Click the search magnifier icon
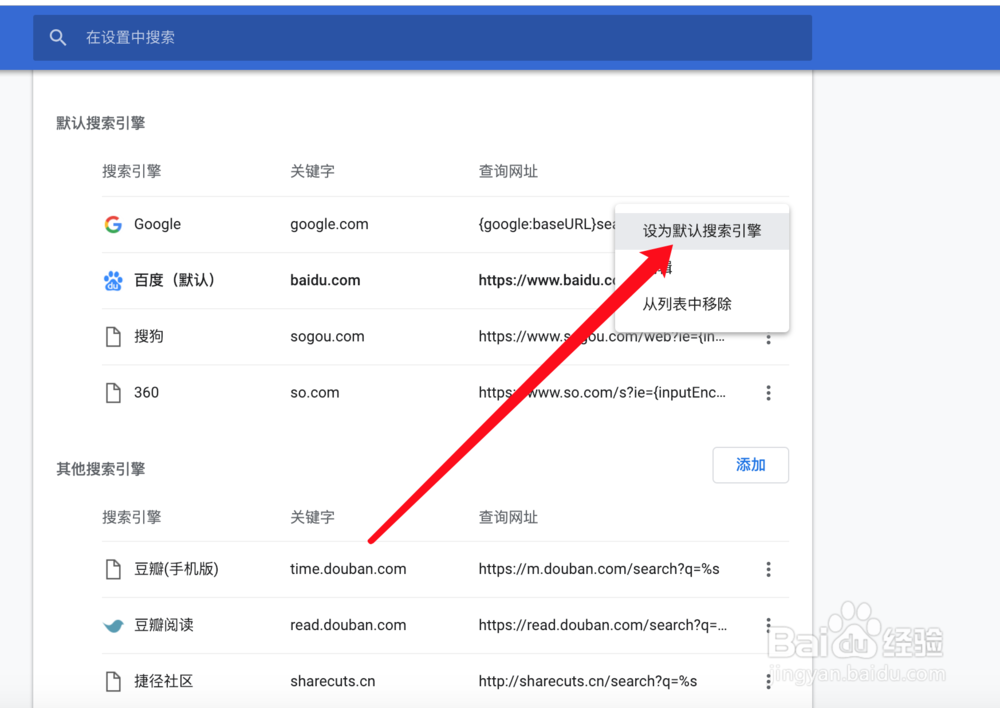The height and width of the screenshot is (708, 1000). [x=57, y=38]
